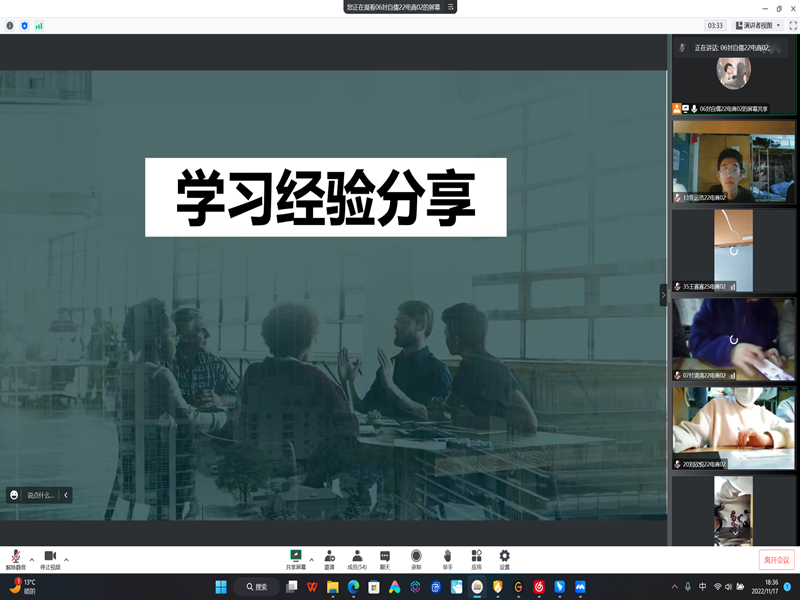Collapse the participant video side panel
Screen dimensions: 800x600
coord(662,295)
